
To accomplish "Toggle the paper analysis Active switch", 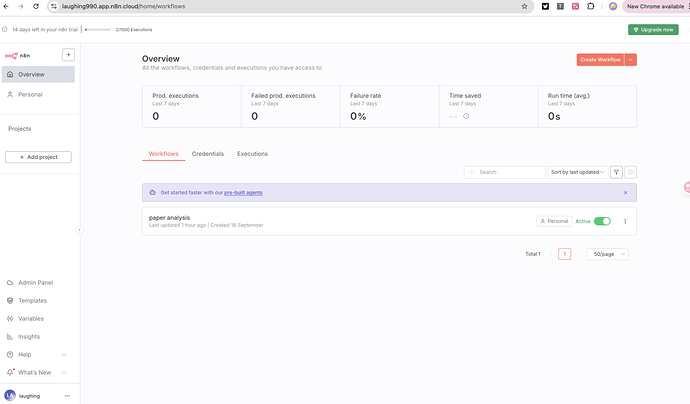I will (x=602, y=221).
